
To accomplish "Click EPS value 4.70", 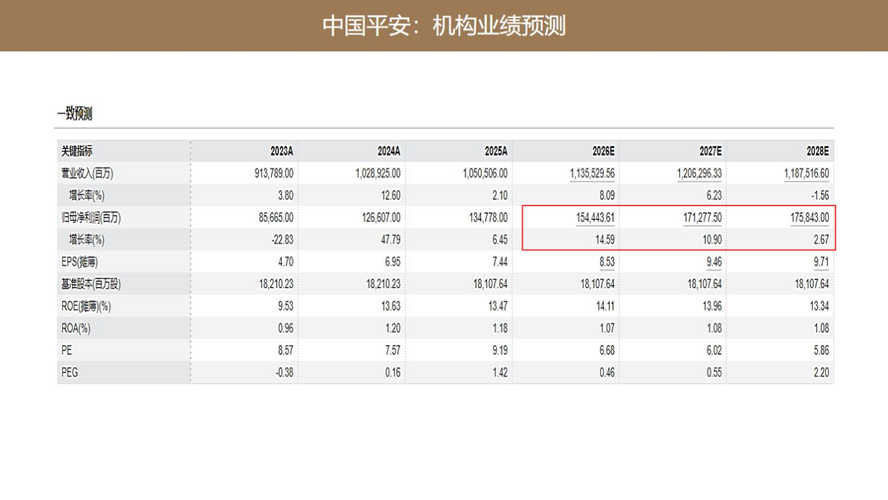I will tap(285, 262).
